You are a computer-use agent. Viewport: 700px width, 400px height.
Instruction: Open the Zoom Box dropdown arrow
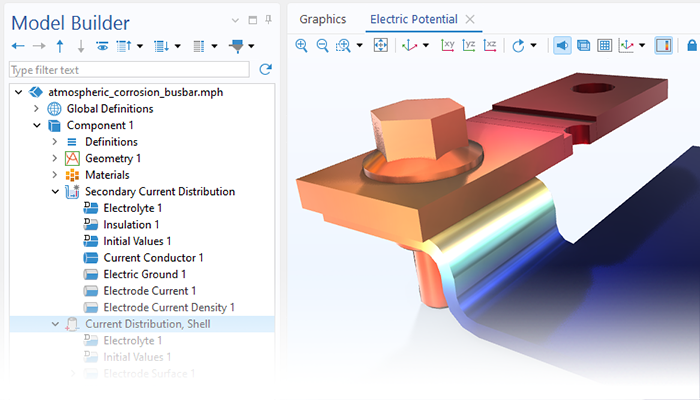pos(359,45)
